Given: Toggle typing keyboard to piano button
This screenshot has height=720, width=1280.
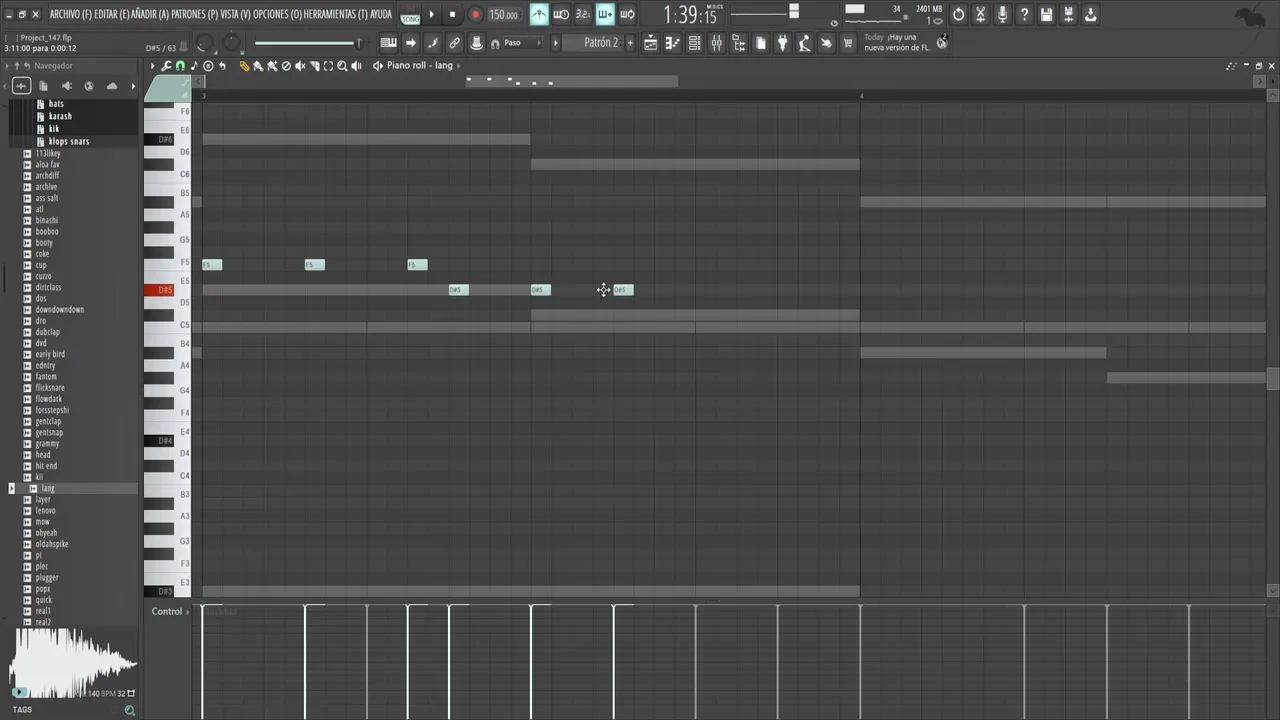Looking at the screenshot, I should click(388, 43).
